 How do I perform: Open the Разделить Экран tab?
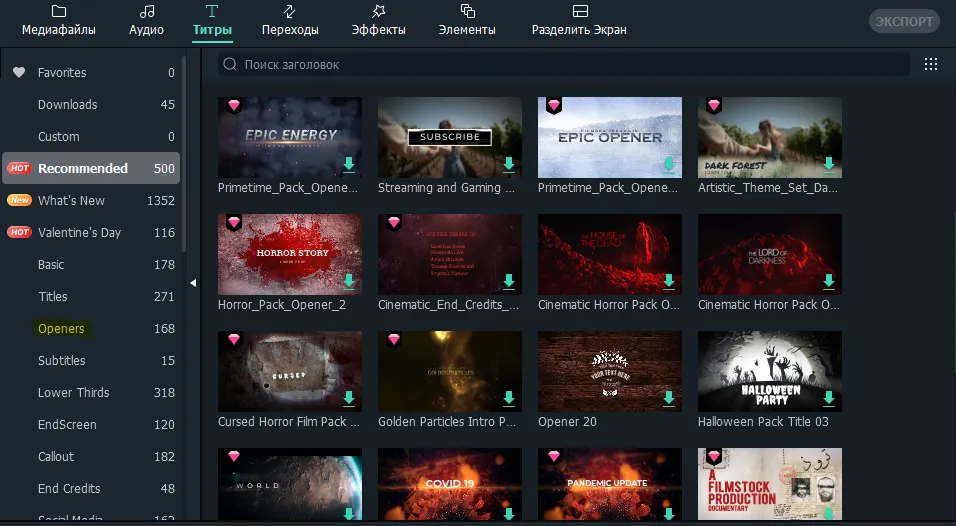point(579,21)
